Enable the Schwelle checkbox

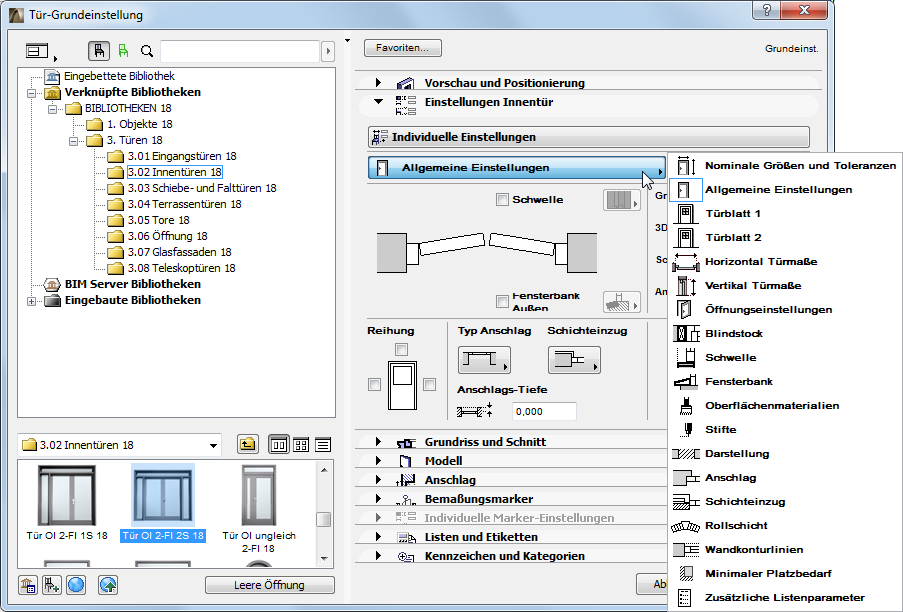tap(501, 199)
